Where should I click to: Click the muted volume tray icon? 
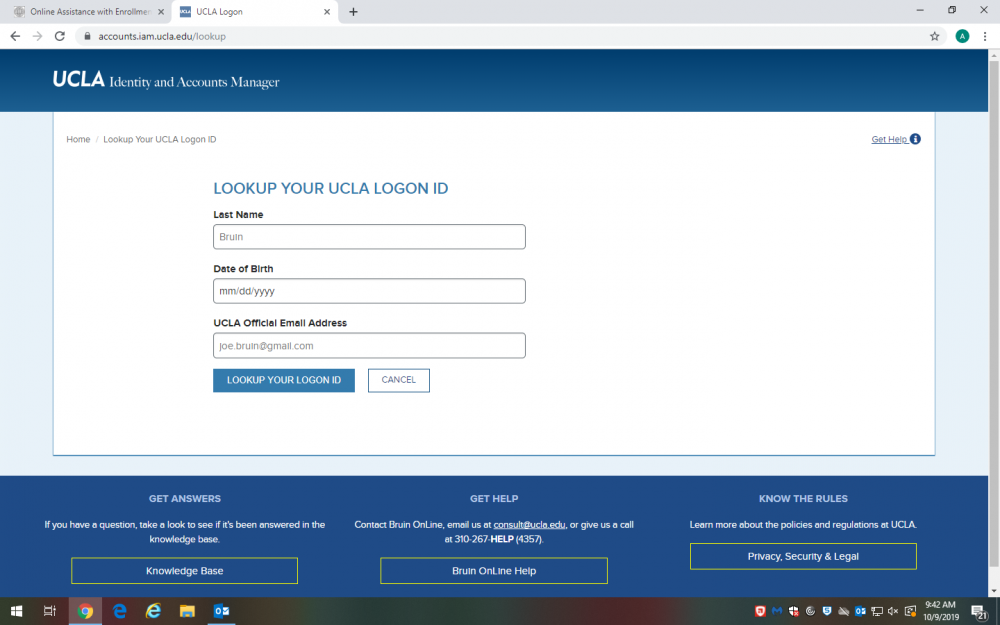tap(893, 611)
